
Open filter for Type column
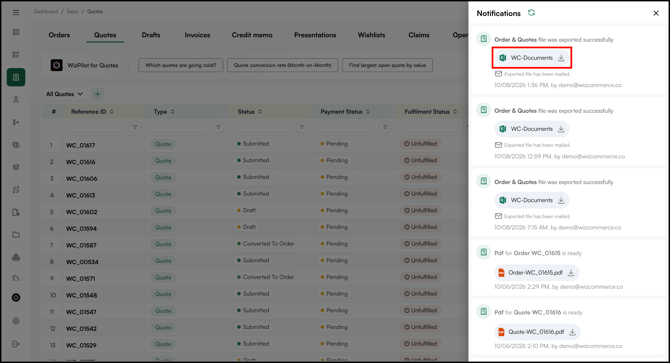pos(218,127)
